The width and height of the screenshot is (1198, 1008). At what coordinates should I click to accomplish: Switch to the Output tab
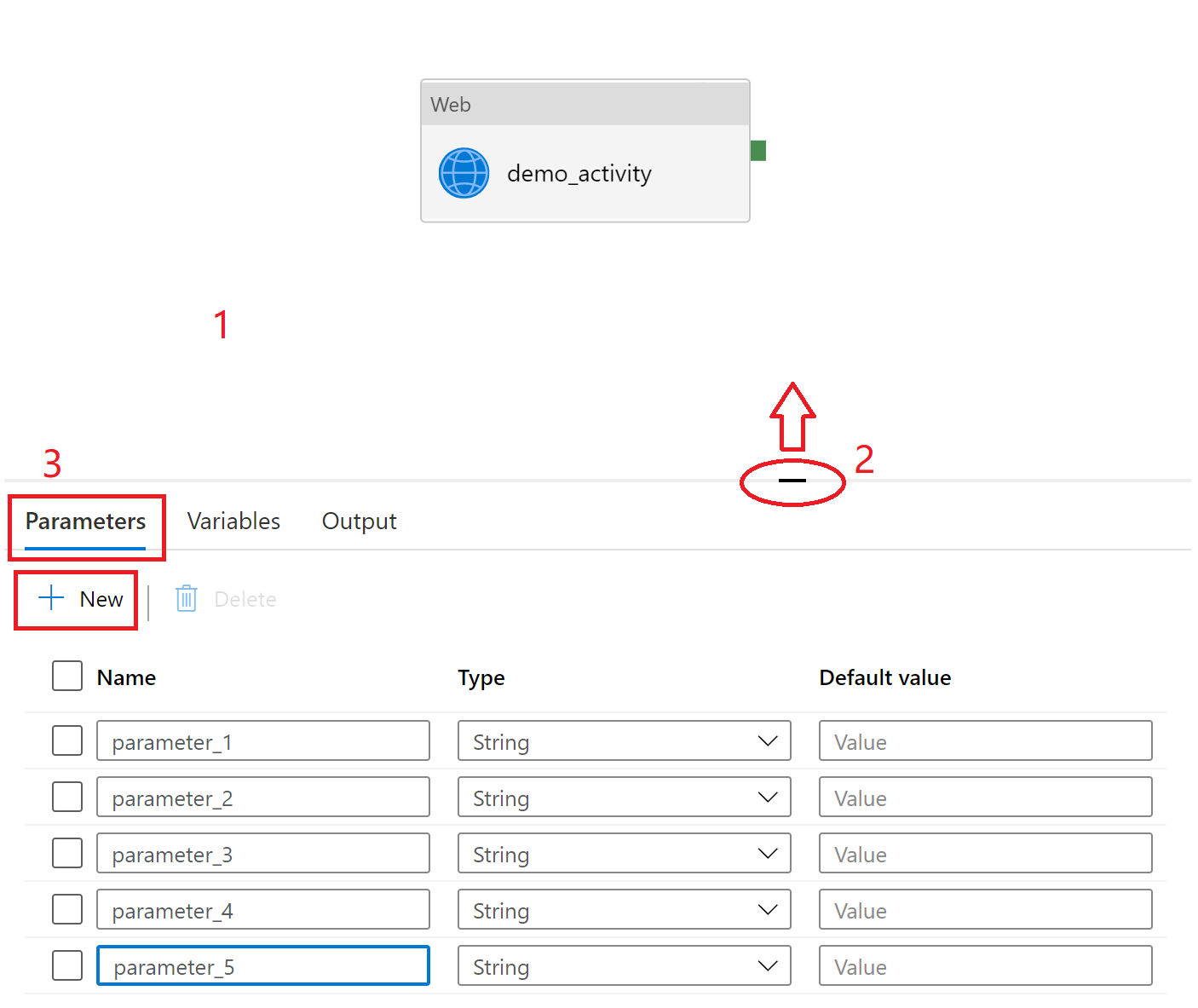[x=359, y=521]
